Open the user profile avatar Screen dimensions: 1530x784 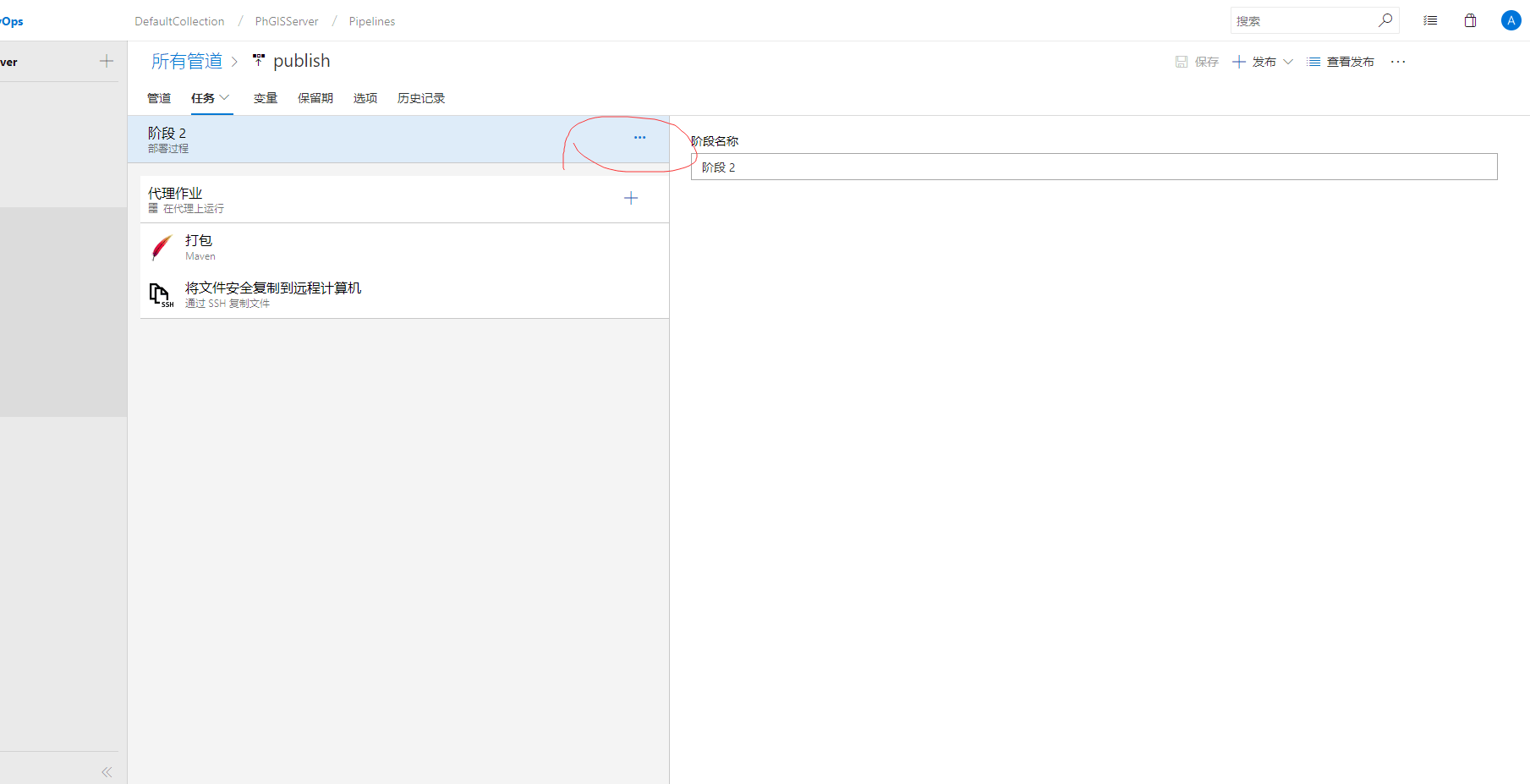point(1511,20)
